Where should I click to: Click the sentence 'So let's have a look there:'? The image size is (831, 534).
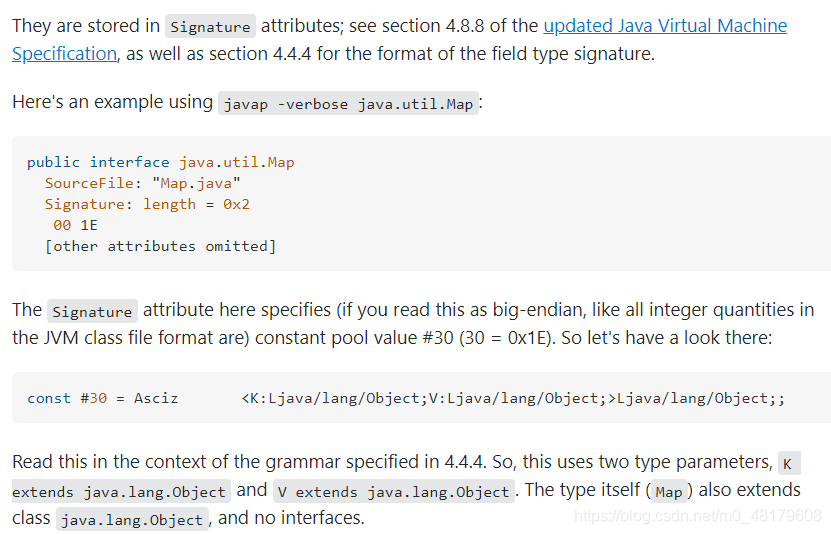click(x=667, y=337)
